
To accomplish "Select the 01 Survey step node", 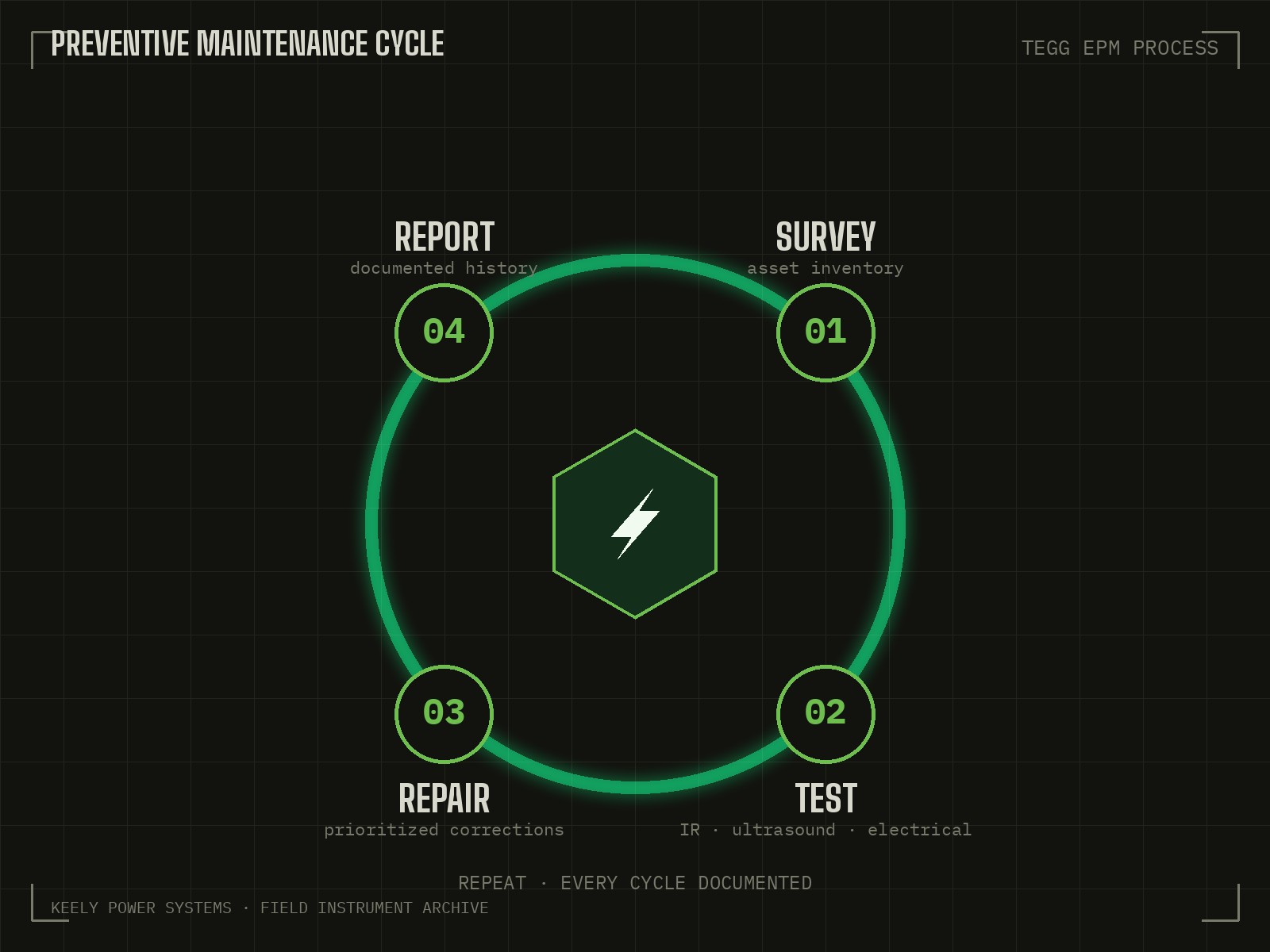I will pyautogui.click(x=825, y=332).
